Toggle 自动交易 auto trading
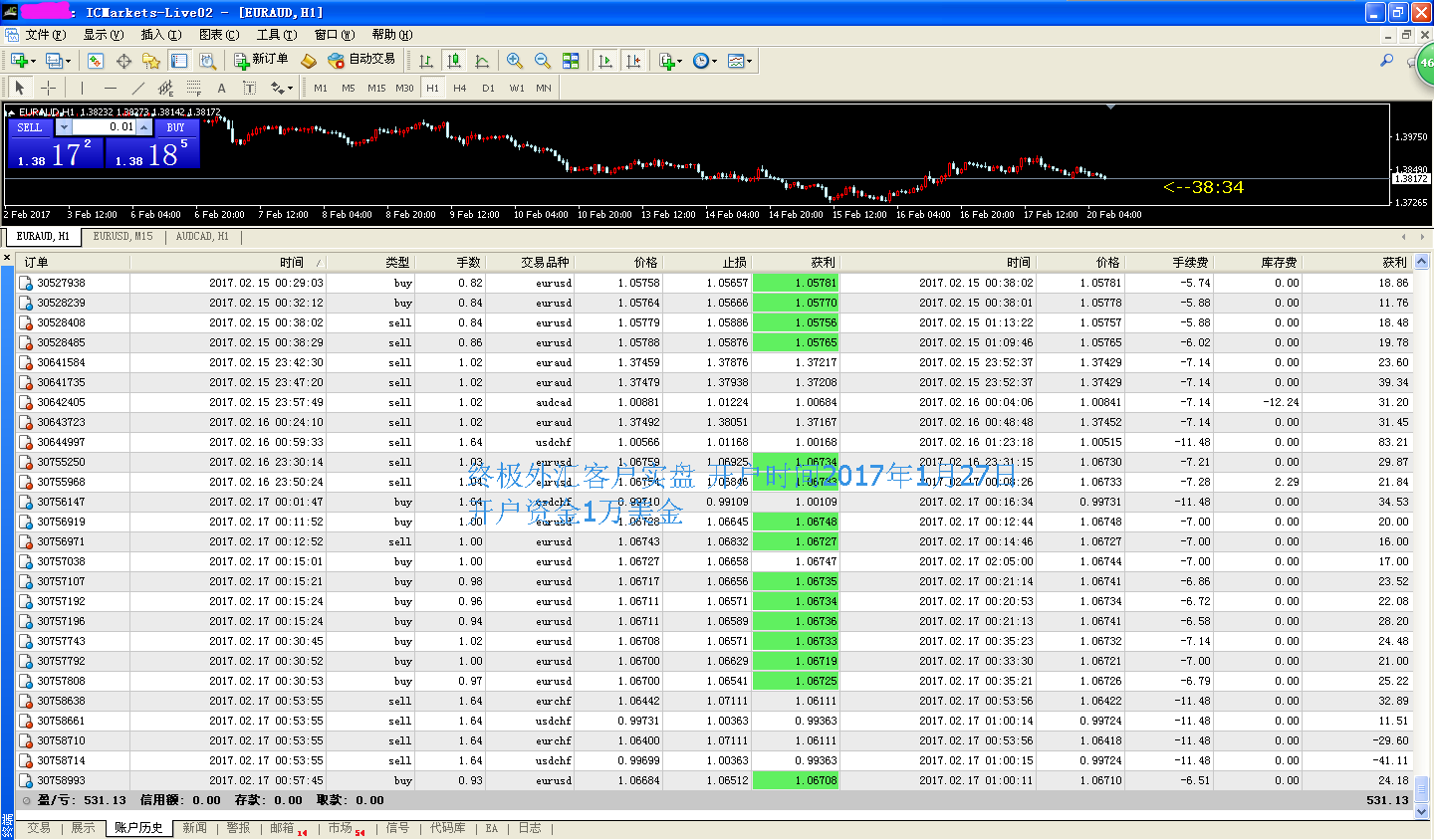This screenshot has width=1434, height=840. (x=361, y=60)
